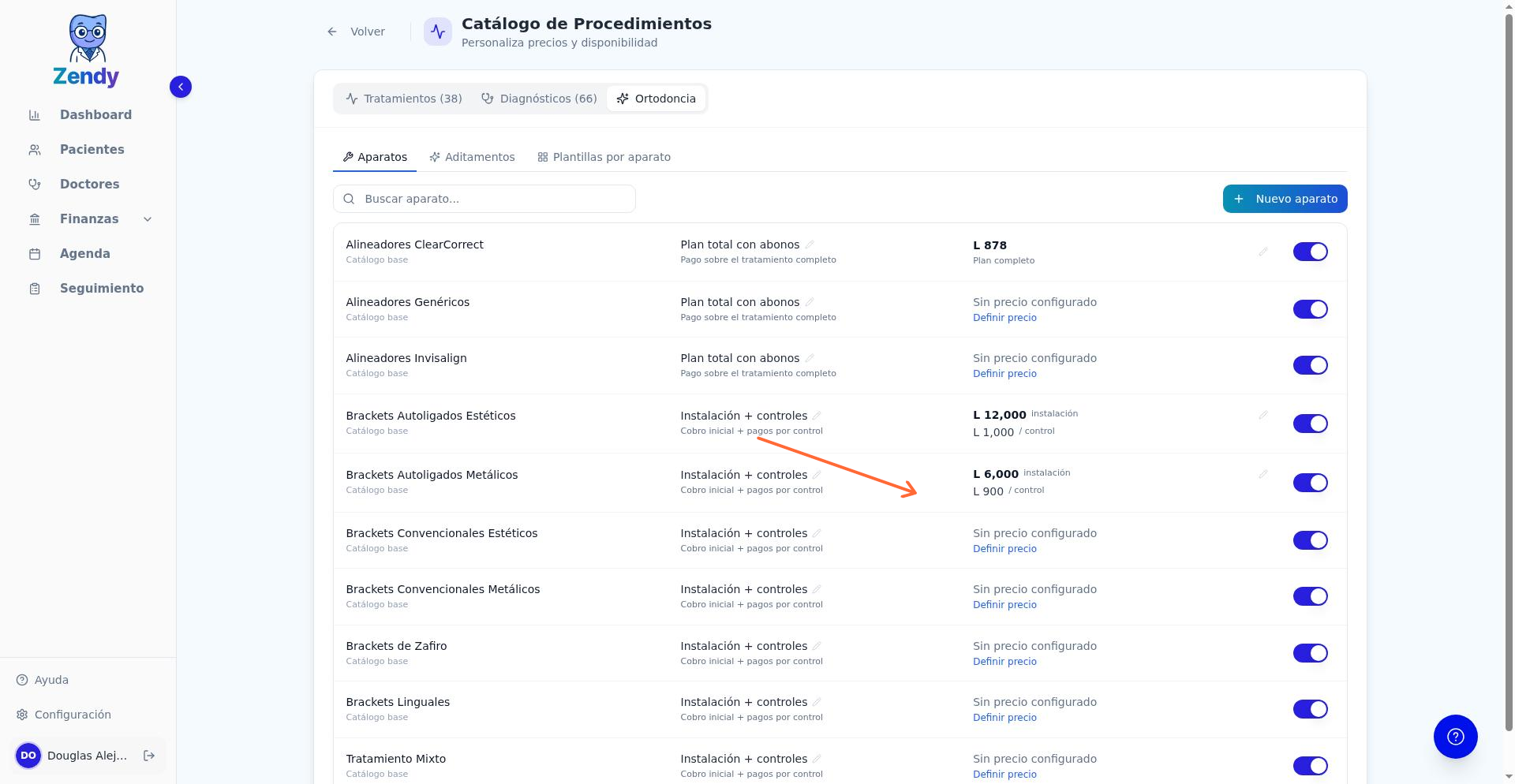Viewport: 1515px width, 784px height.
Task: Open the Configuración gear item
Action: click(x=64, y=715)
